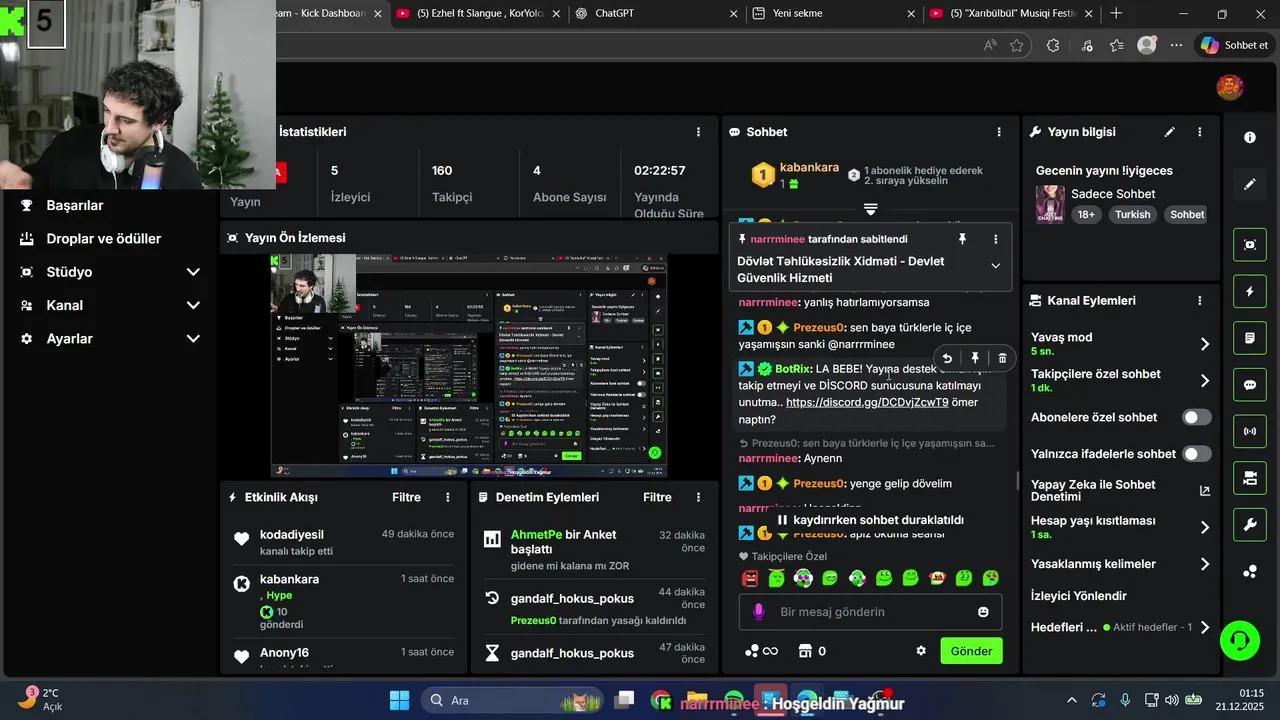
Task: Open Filtre in Denetim Eylemleri panel
Action: pyautogui.click(x=657, y=497)
